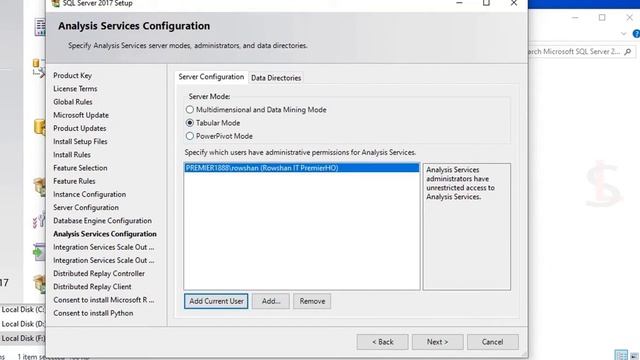
Task: Expand the ribbon chevron in background window
Action: (623, 33)
